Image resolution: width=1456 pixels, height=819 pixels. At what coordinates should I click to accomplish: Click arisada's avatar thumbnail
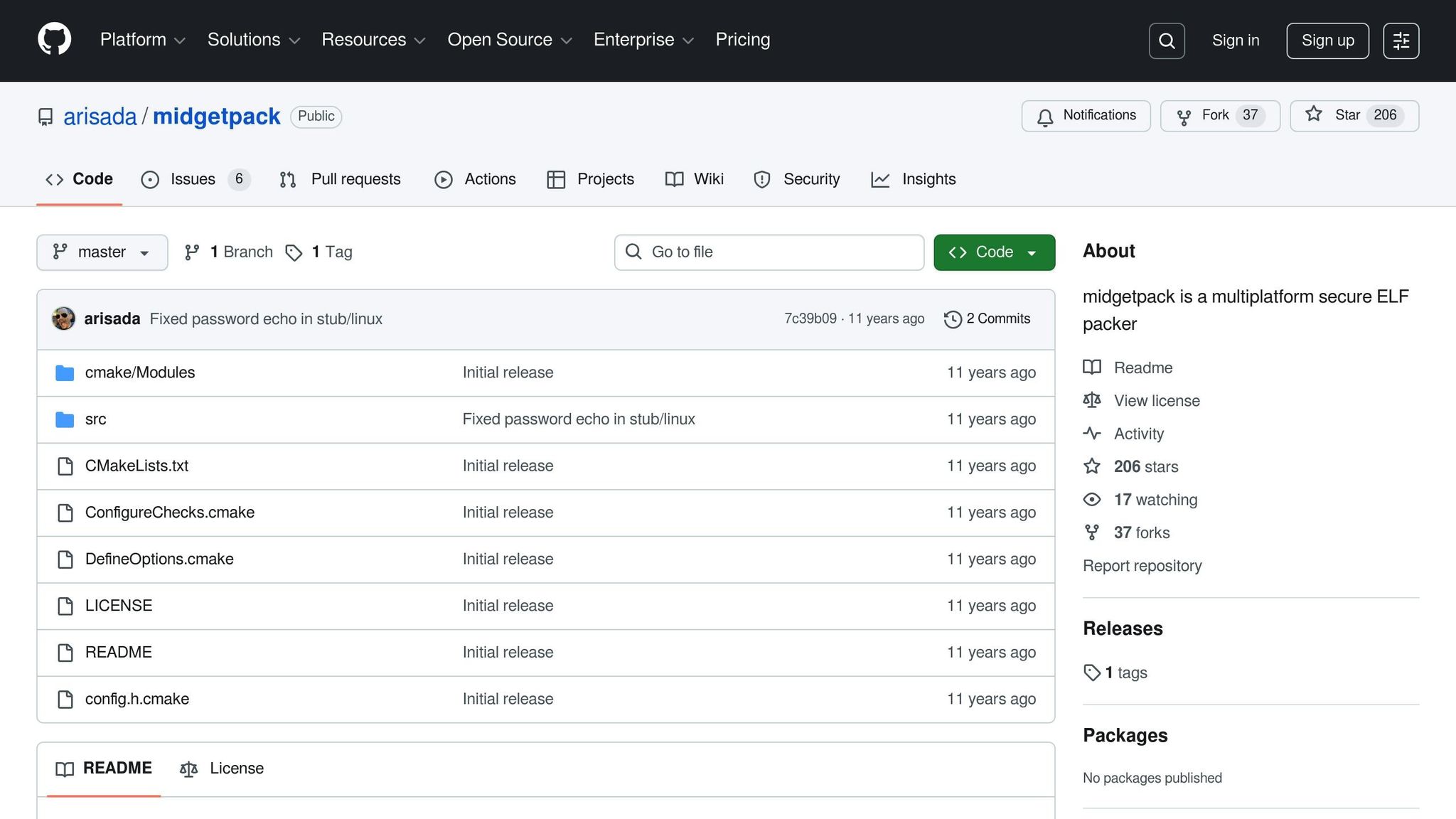[63, 318]
